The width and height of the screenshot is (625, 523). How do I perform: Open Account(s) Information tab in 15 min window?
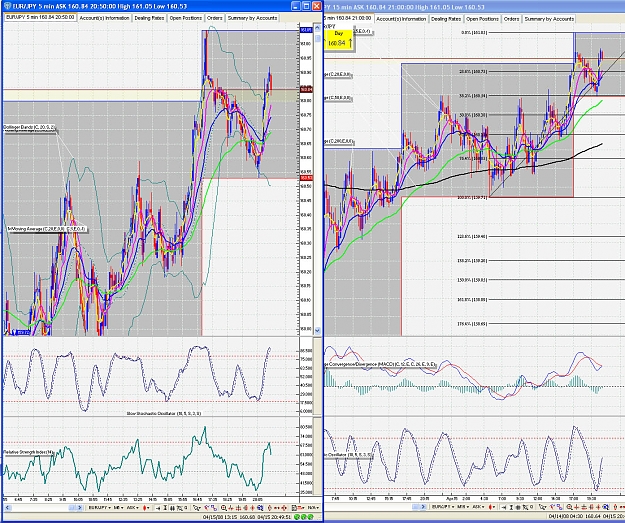click(x=401, y=19)
